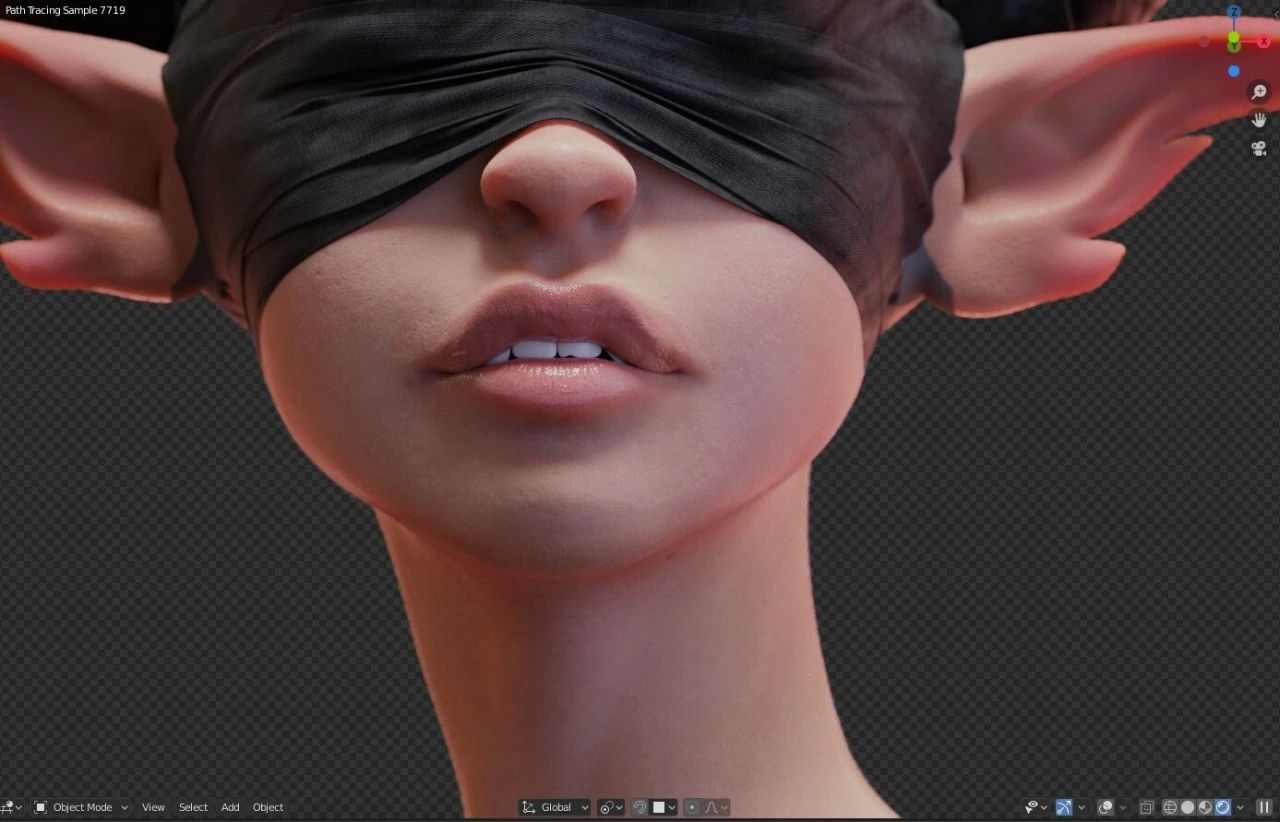This screenshot has width=1280, height=822.
Task: Open the Add menu
Action: pyautogui.click(x=230, y=807)
